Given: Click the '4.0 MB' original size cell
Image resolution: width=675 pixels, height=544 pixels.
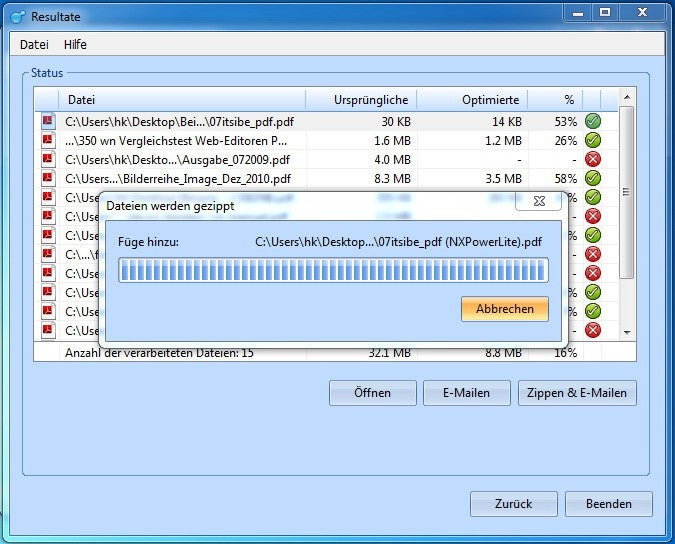Looking at the screenshot, I should [393, 160].
